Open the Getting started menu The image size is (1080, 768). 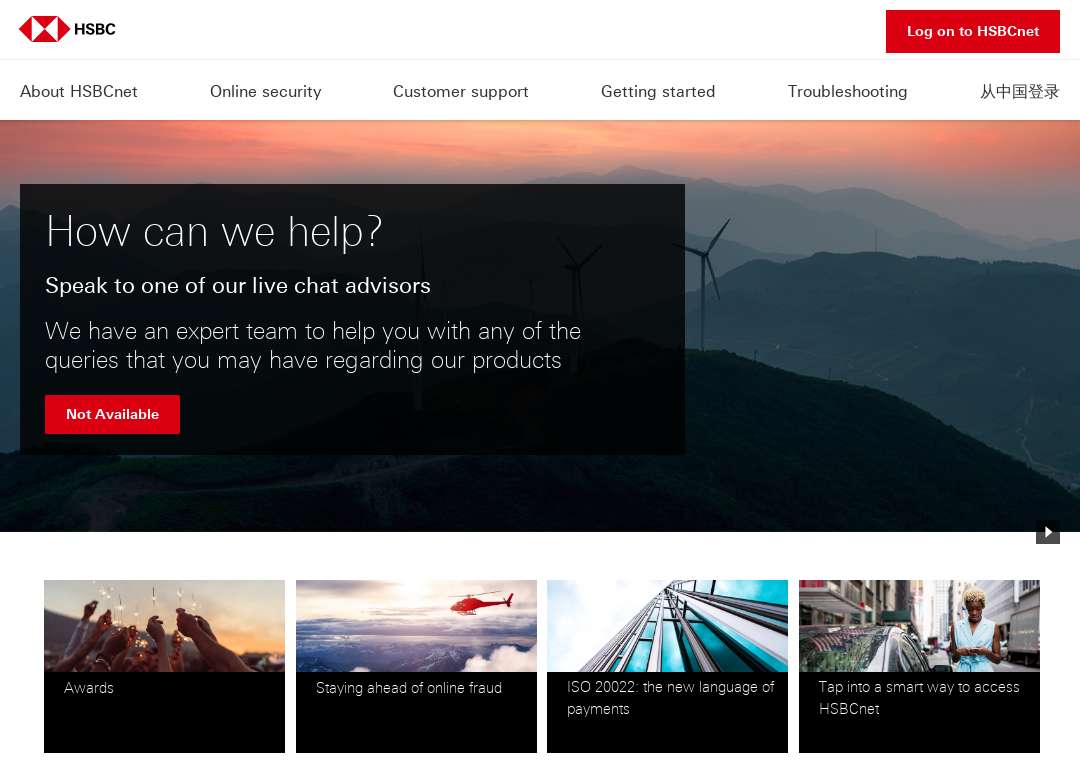click(658, 92)
